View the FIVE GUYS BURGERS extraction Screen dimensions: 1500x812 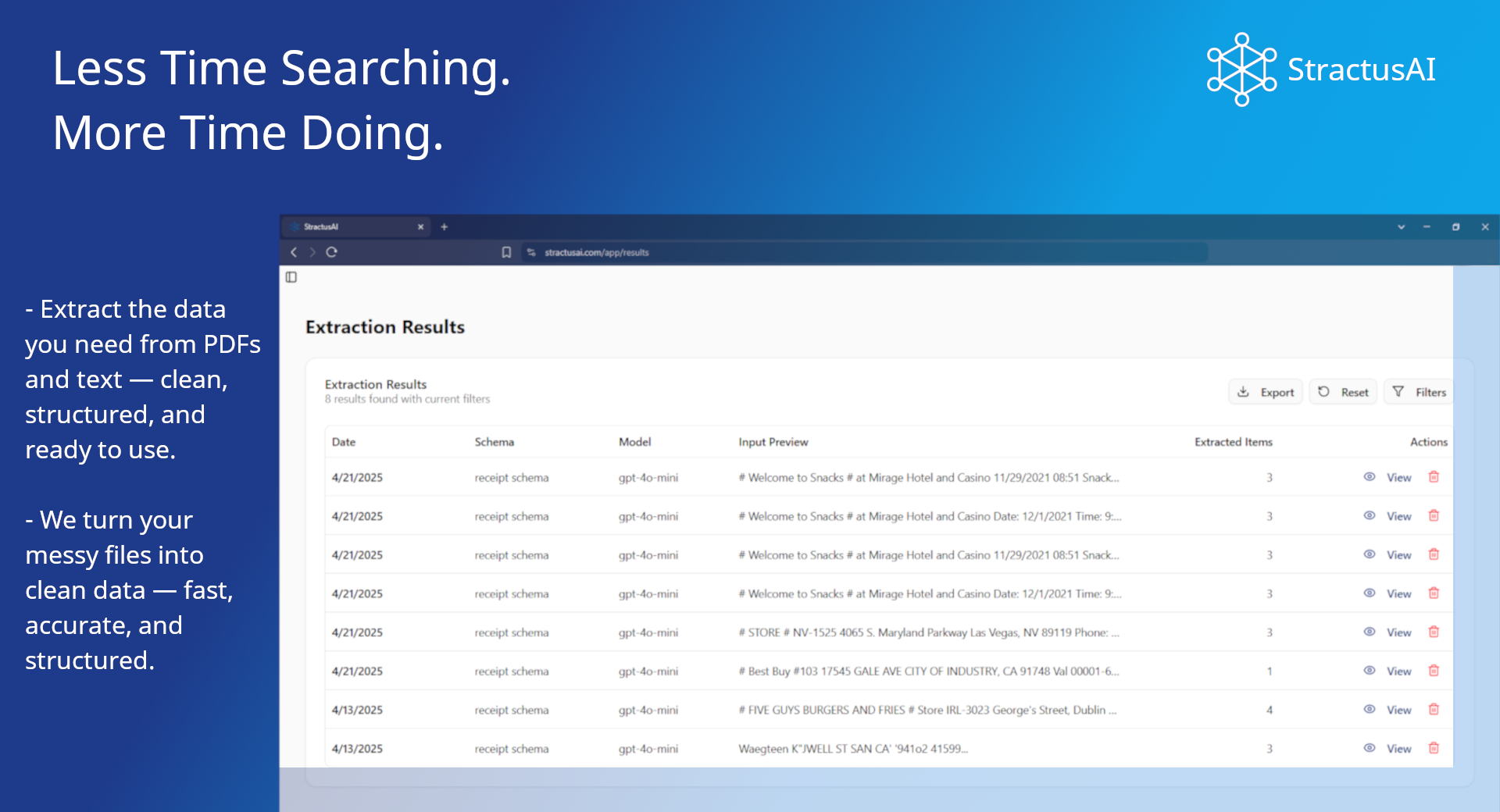tap(1398, 710)
